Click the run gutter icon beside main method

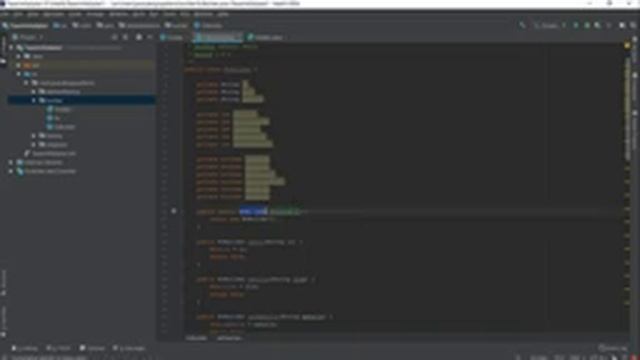coord(173,211)
